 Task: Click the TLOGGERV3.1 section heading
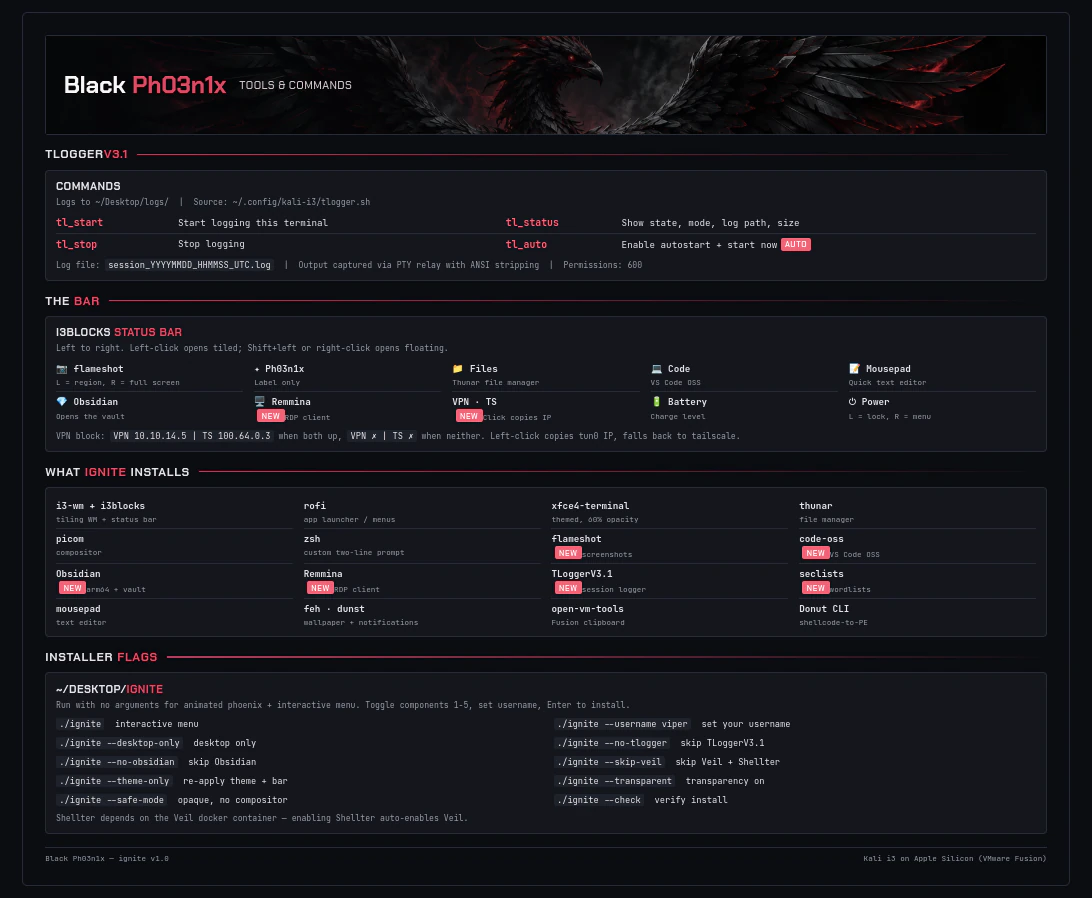pyautogui.click(x=86, y=154)
